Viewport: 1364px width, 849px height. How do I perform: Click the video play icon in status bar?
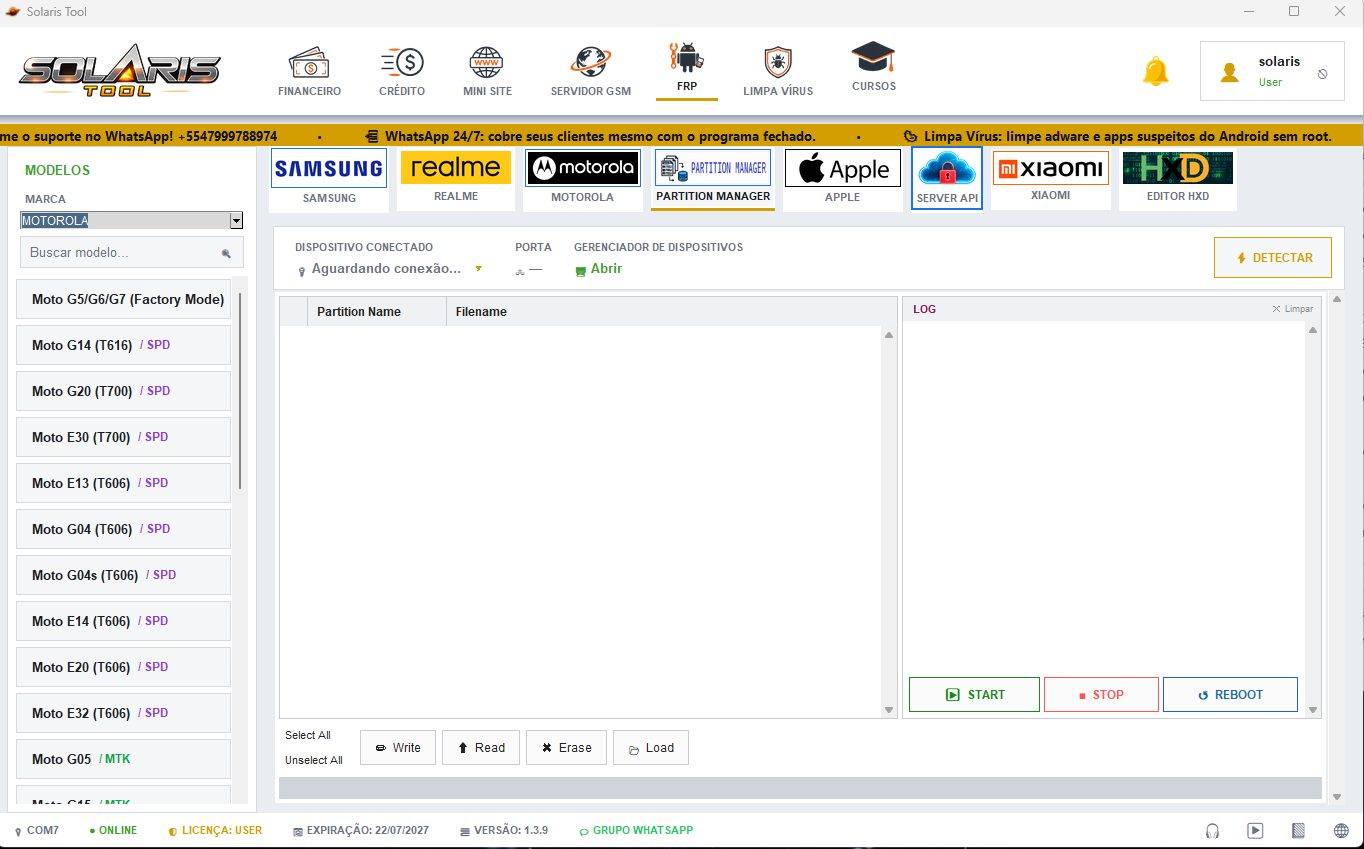tap(1256, 830)
